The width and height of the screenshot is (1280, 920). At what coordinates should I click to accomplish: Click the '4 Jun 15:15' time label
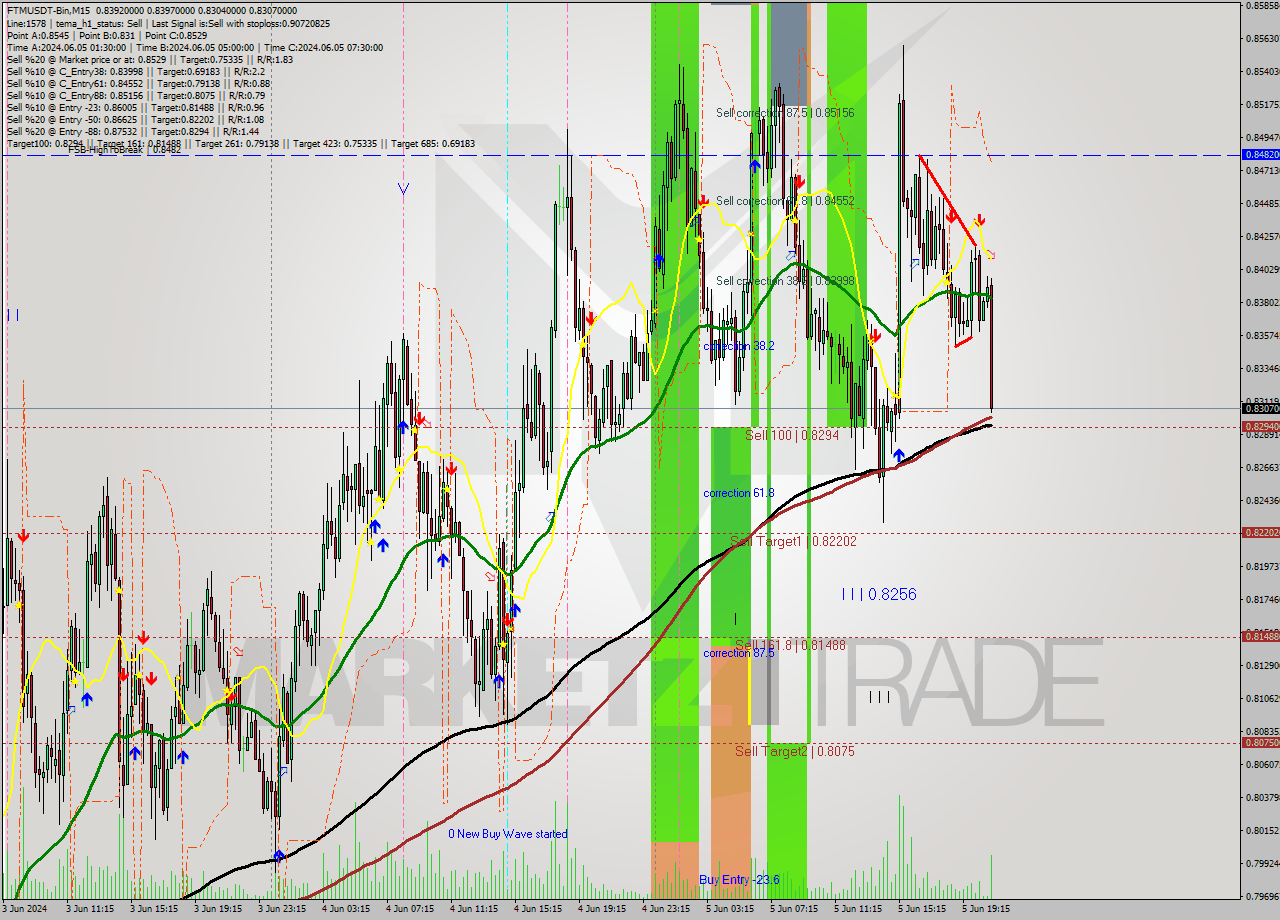(x=540, y=910)
